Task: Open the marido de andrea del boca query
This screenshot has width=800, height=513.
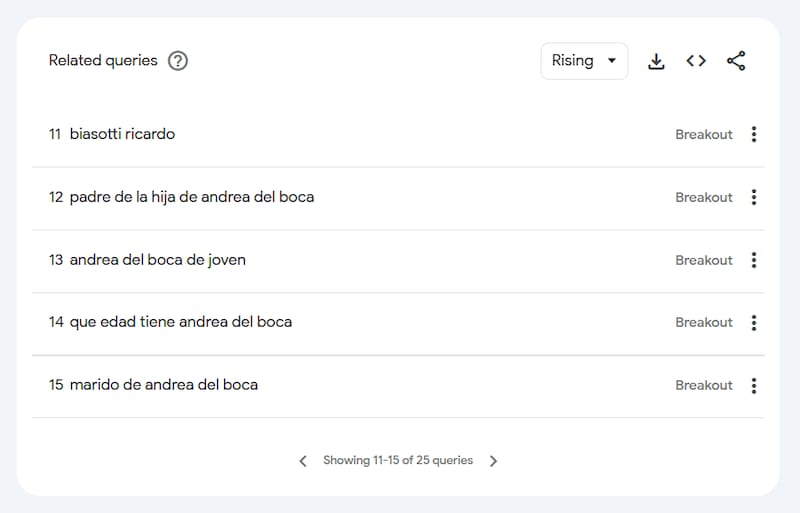Action: pyautogui.click(x=164, y=385)
